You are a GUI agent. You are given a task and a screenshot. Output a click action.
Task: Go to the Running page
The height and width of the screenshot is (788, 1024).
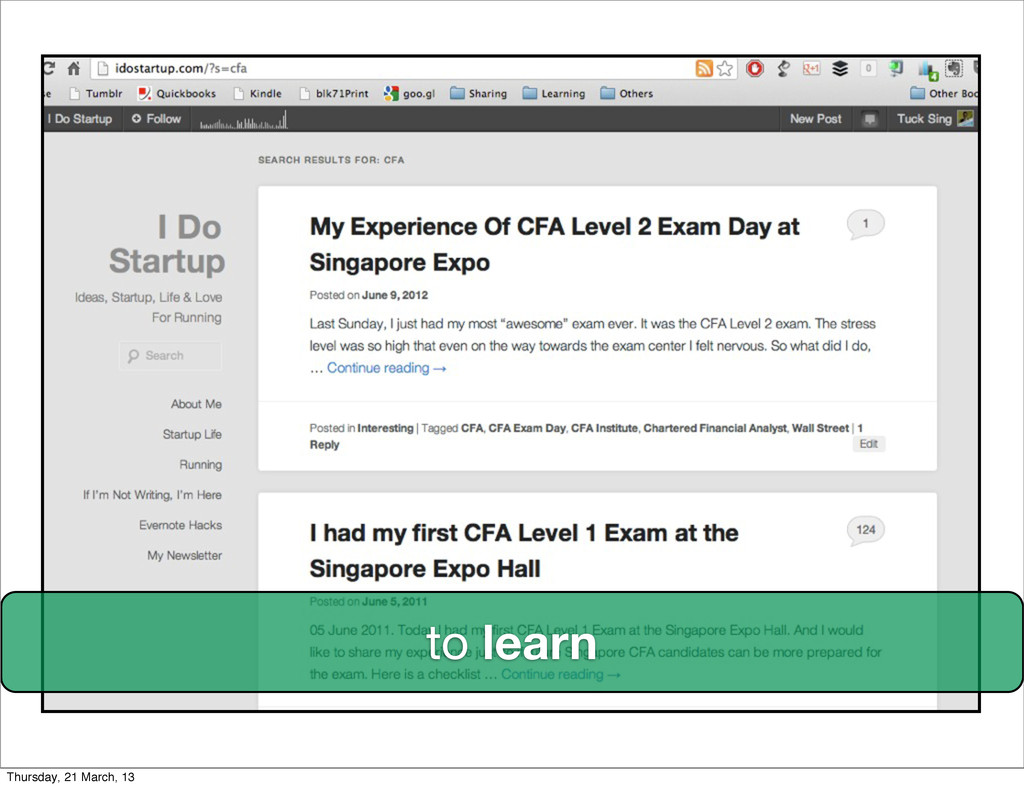(200, 465)
